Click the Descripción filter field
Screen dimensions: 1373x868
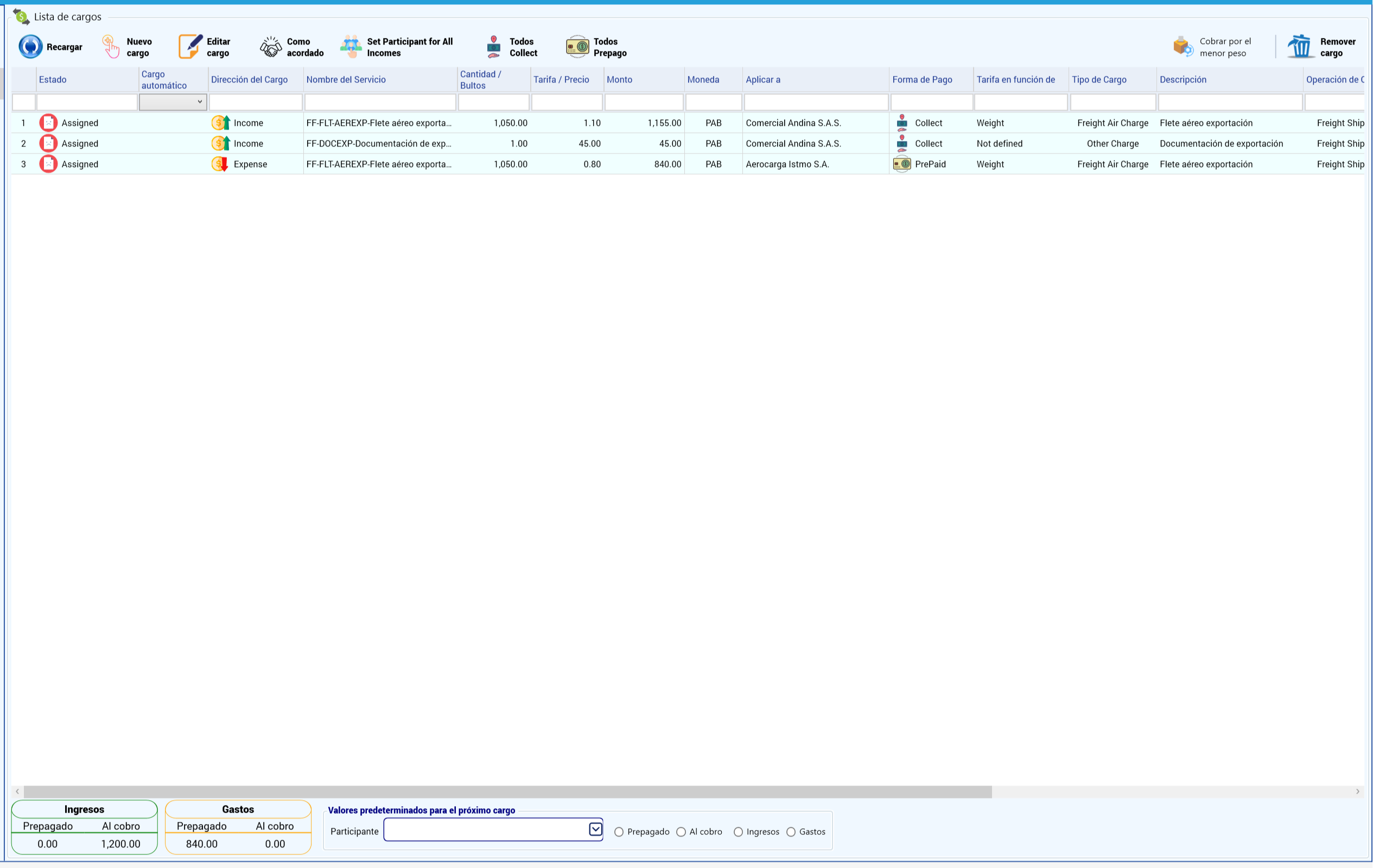1230,102
